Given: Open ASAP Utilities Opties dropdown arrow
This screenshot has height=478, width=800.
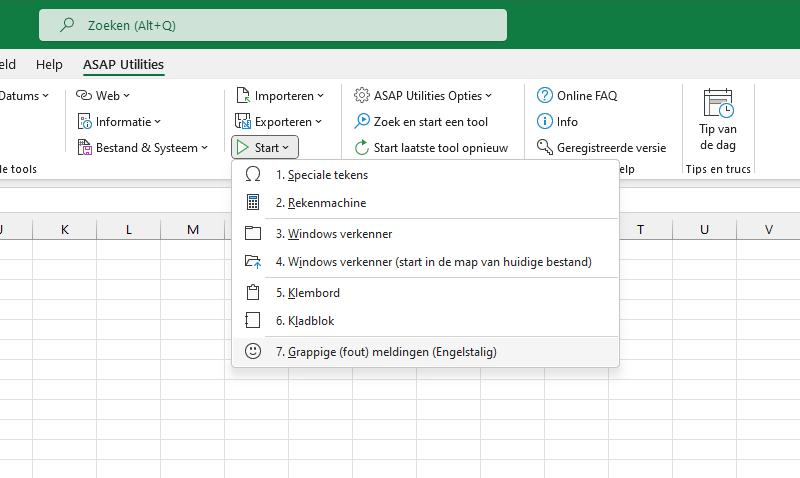Looking at the screenshot, I should tap(488, 95).
